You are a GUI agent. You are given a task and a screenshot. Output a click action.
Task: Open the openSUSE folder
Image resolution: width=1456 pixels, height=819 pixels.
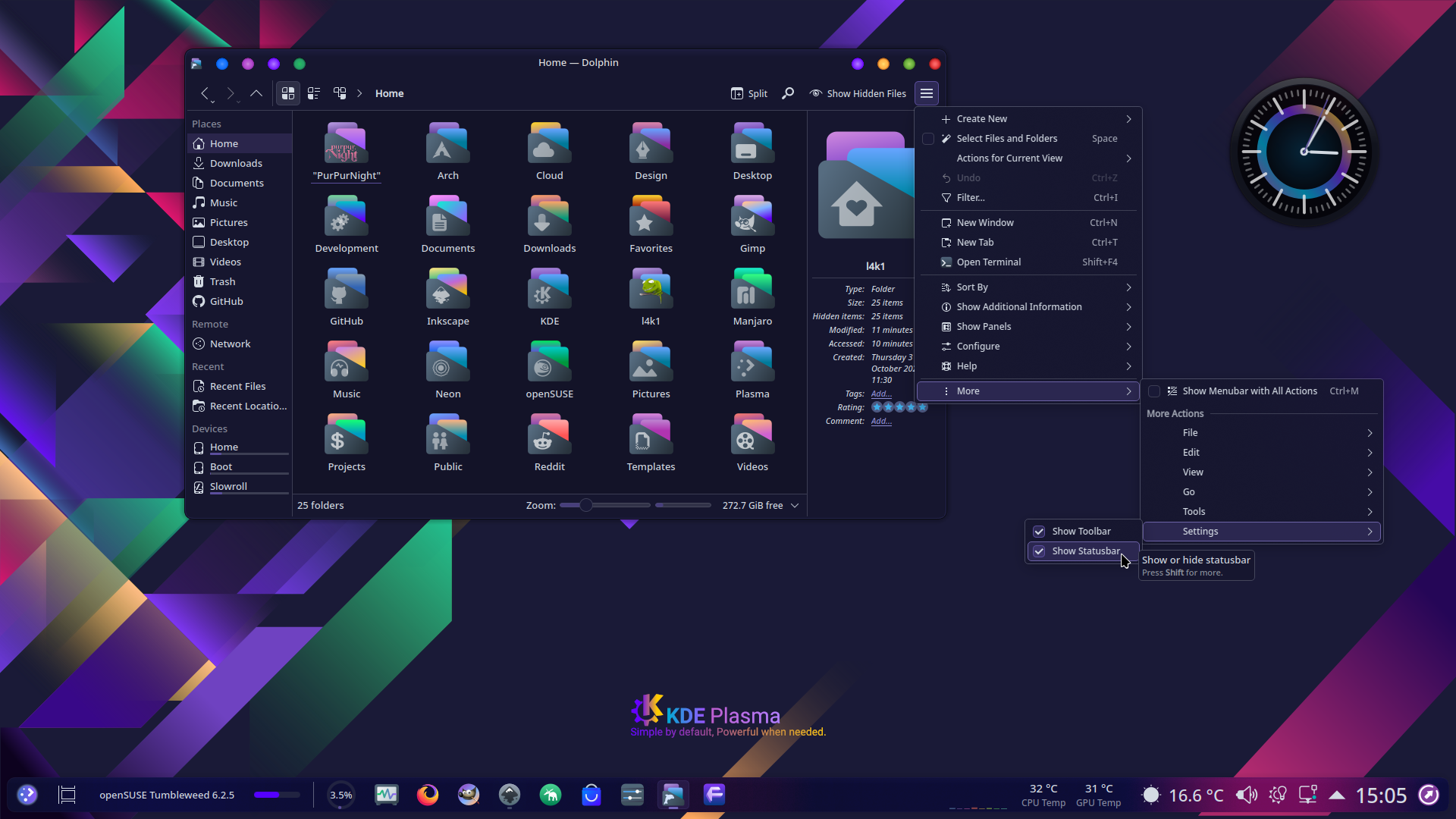click(x=550, y=370)
